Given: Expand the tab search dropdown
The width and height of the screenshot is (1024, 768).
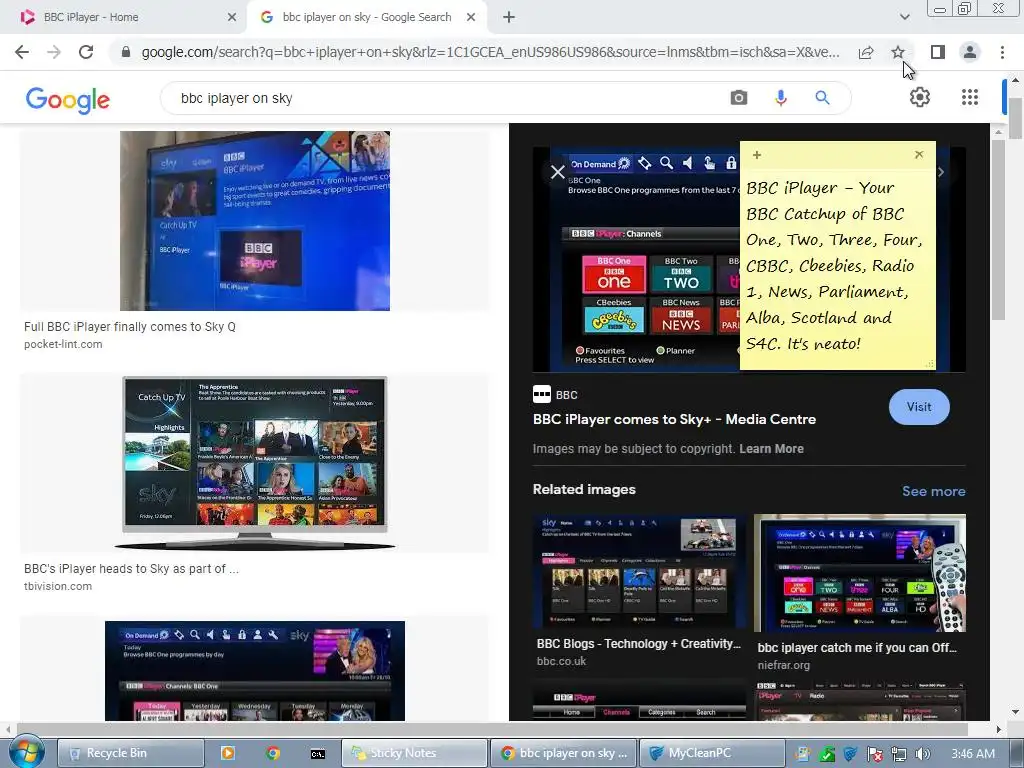Looking at the screenshot, I should point(904,17).
